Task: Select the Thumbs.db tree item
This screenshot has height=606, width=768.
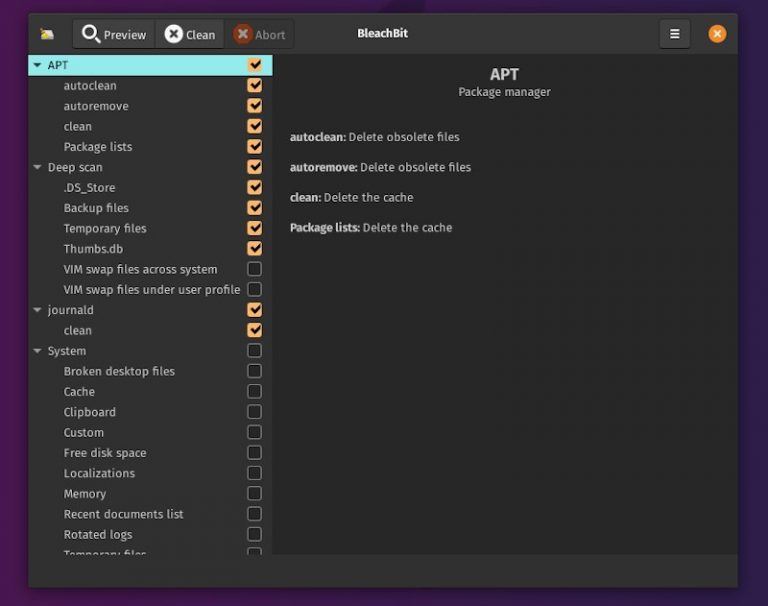Action: (93, 249)
